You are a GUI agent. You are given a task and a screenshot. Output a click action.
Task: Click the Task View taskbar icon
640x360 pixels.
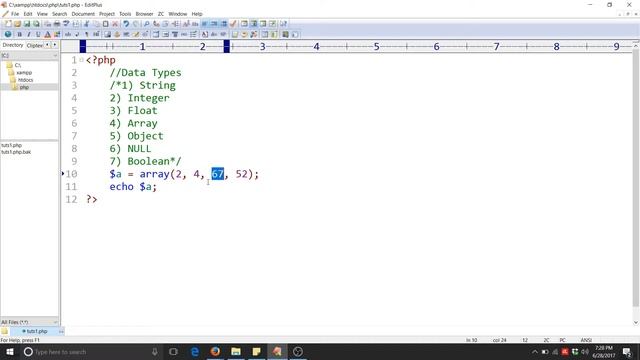click(173, 351)
